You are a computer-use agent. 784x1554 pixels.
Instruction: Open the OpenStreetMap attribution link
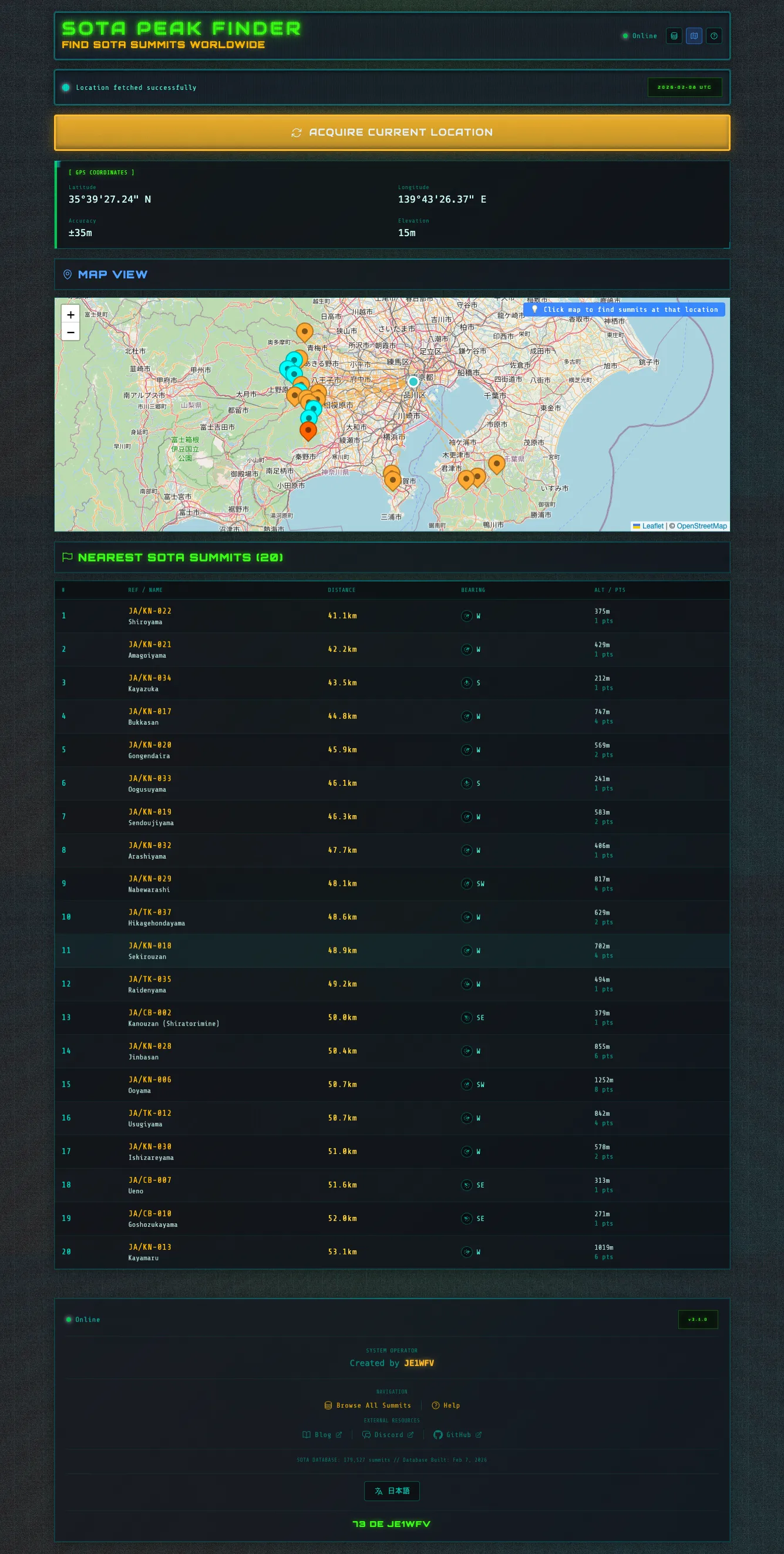[x=701, y=526]
